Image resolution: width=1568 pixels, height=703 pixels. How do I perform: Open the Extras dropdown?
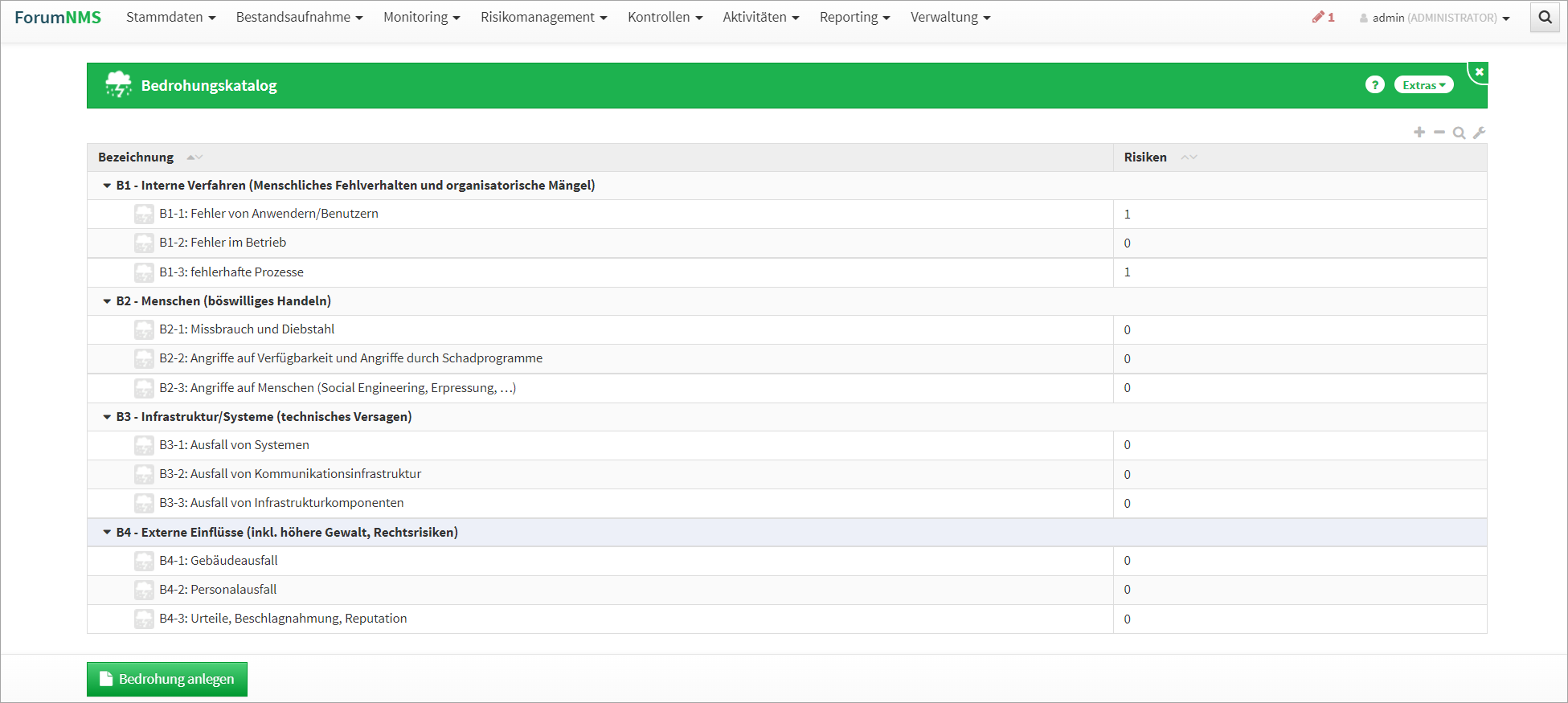pyautogui.click(x=1423, y=85)
